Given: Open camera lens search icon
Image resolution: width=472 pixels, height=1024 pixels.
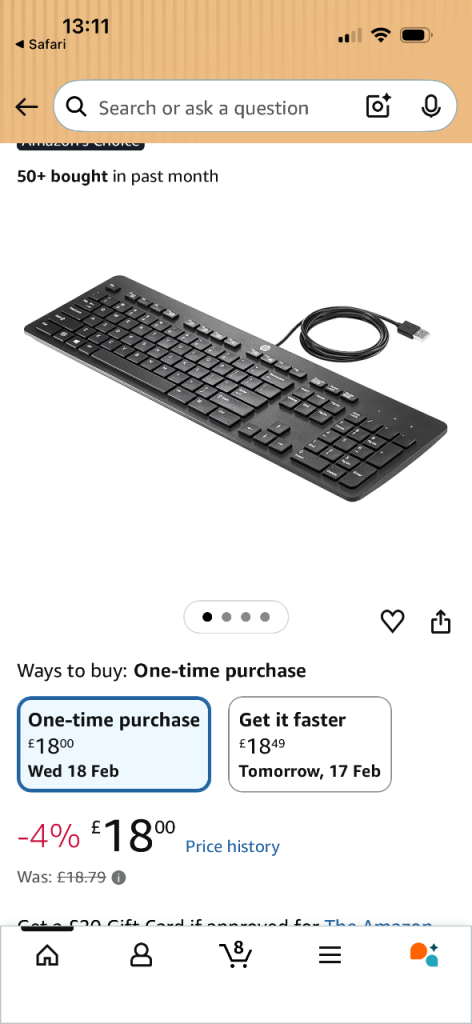Looking at the screenshot, I should [x=378, y=106].
